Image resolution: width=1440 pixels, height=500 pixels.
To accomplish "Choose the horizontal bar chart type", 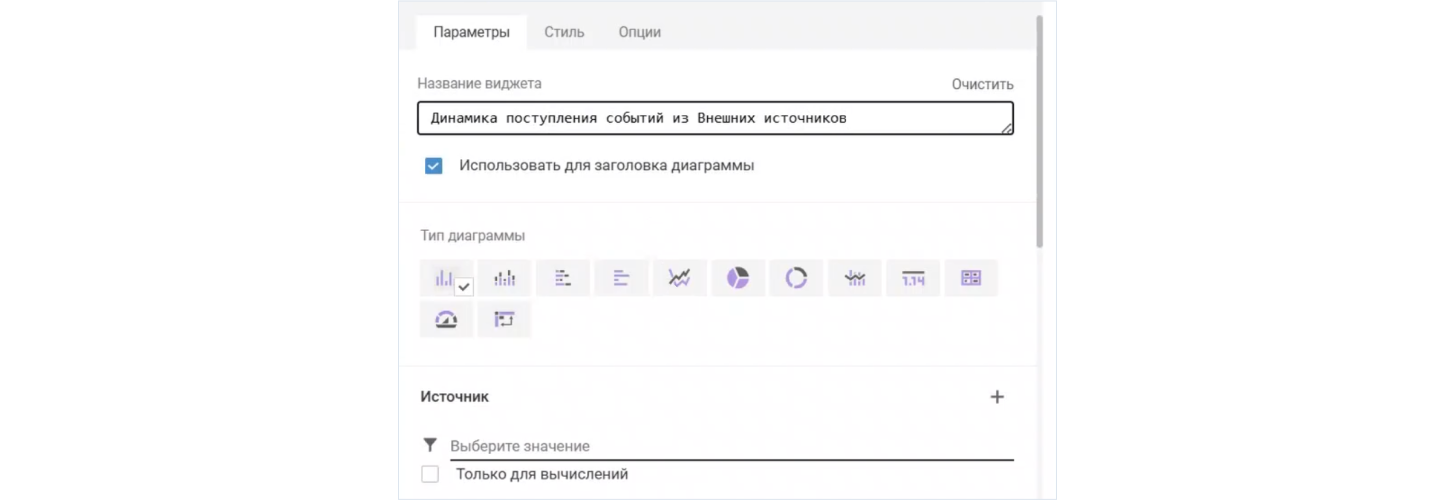I will coord(621,278).
